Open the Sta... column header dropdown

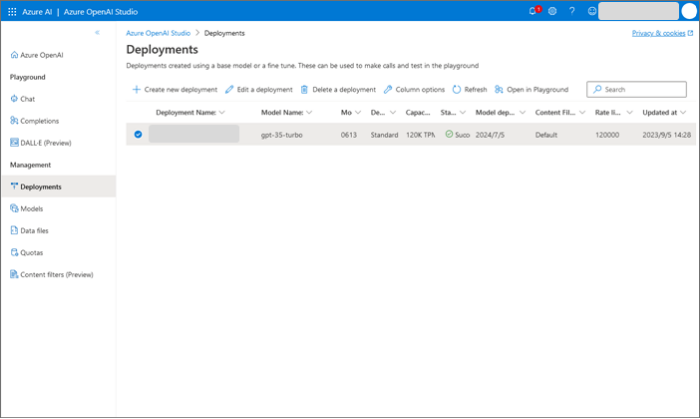tap(462, 112)
